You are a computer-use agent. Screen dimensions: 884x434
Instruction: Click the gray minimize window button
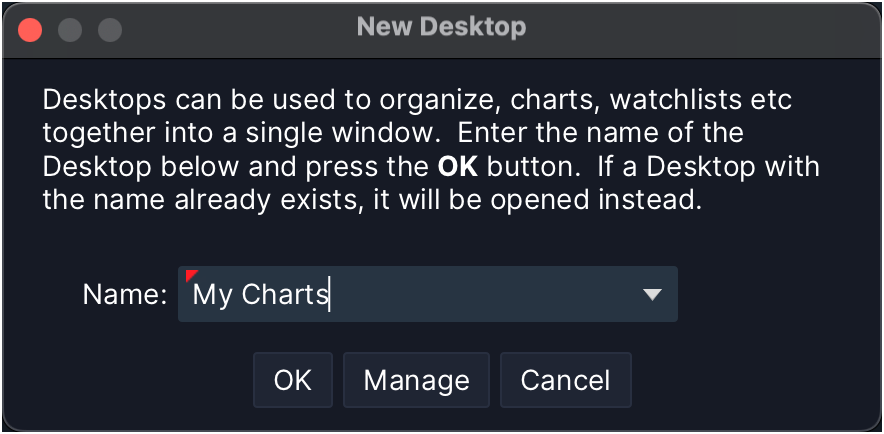coord(70,29)
